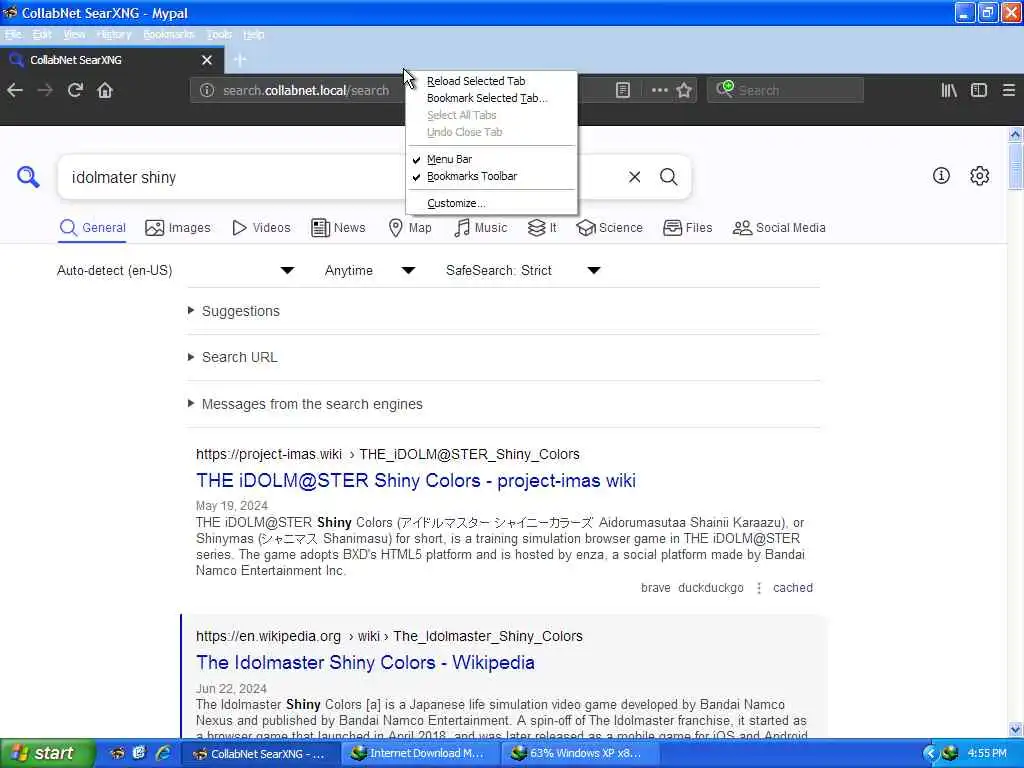1024x768 pixels.
Task: Click the browser toolbar Search field
Action: pos(786,90)
